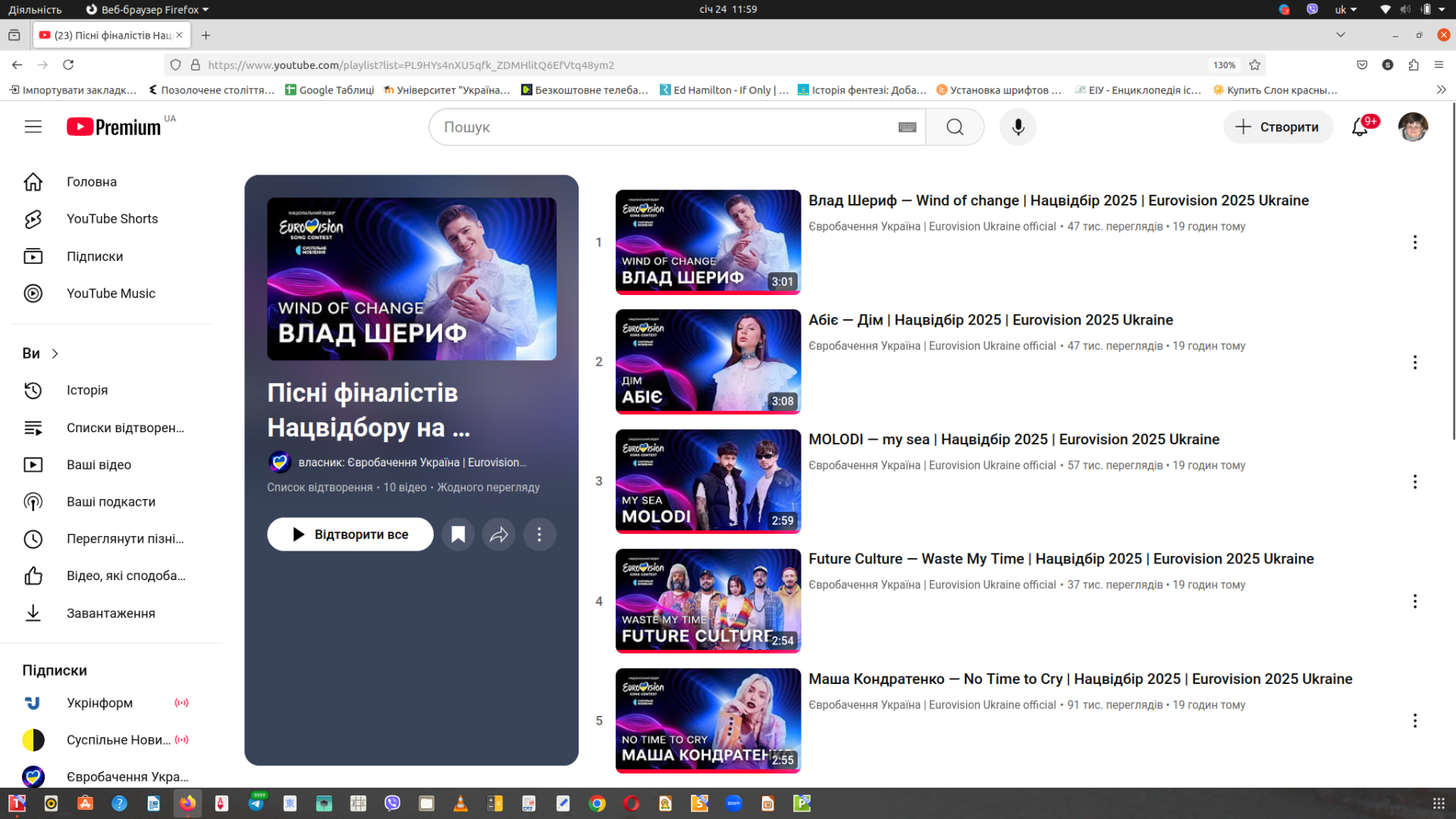Image resolution: width=1456 pixels, height=819 pixels.
Task: Reload the page in Firefox
Action: point(68,65)
